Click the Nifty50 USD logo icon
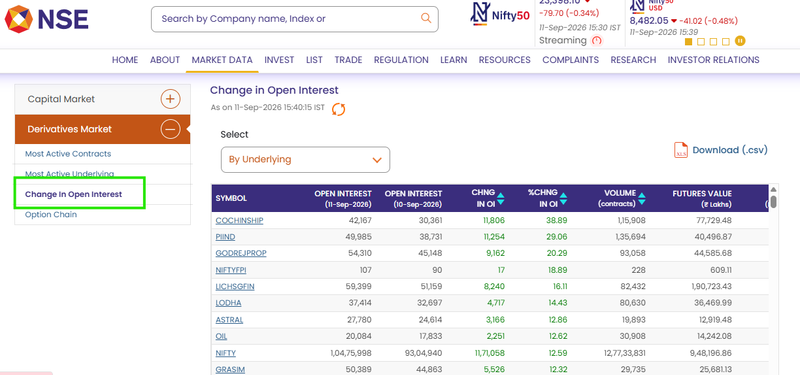 pos(636,6)
